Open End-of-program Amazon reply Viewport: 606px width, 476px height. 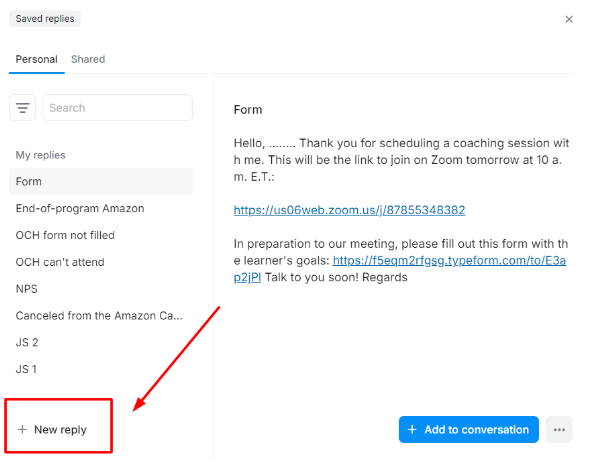pos(101,209)
